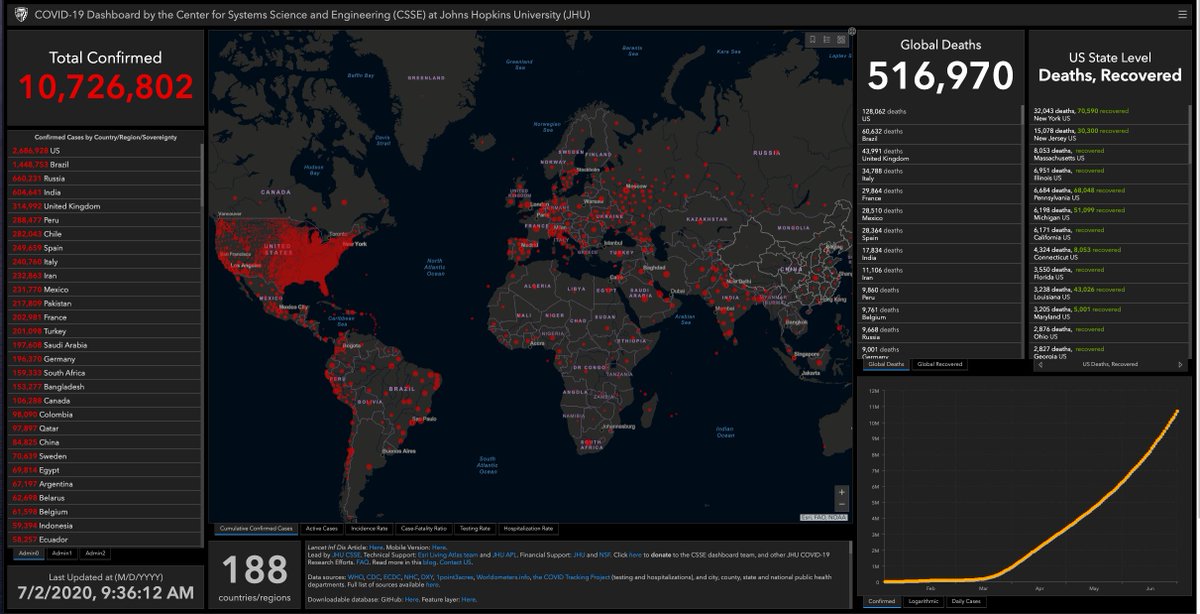The height and width of the screenshot is (614, 1200).
Task: Select the Admin0 list tab
Action: 28,552
